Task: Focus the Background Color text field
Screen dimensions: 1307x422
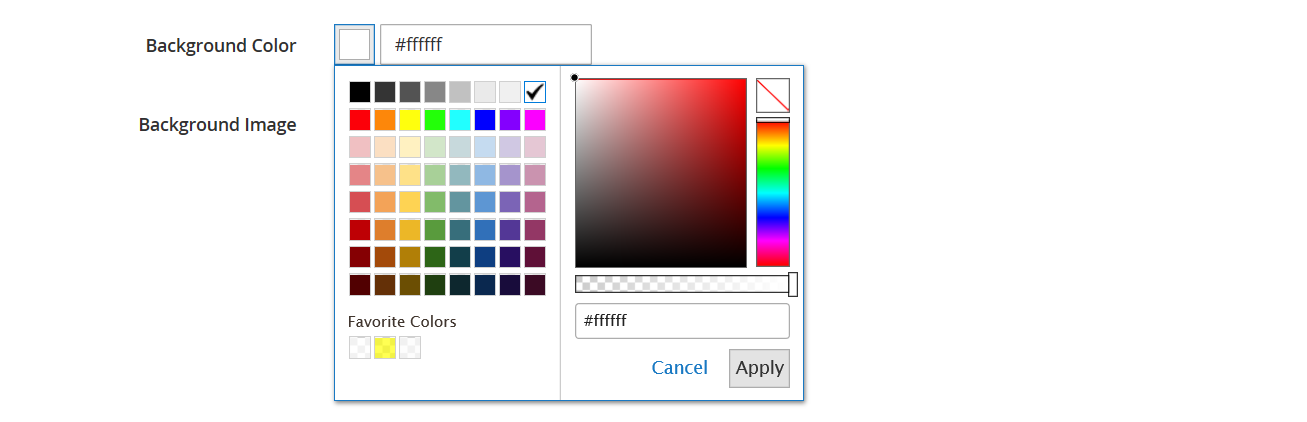Action: (x=486, y=45)
